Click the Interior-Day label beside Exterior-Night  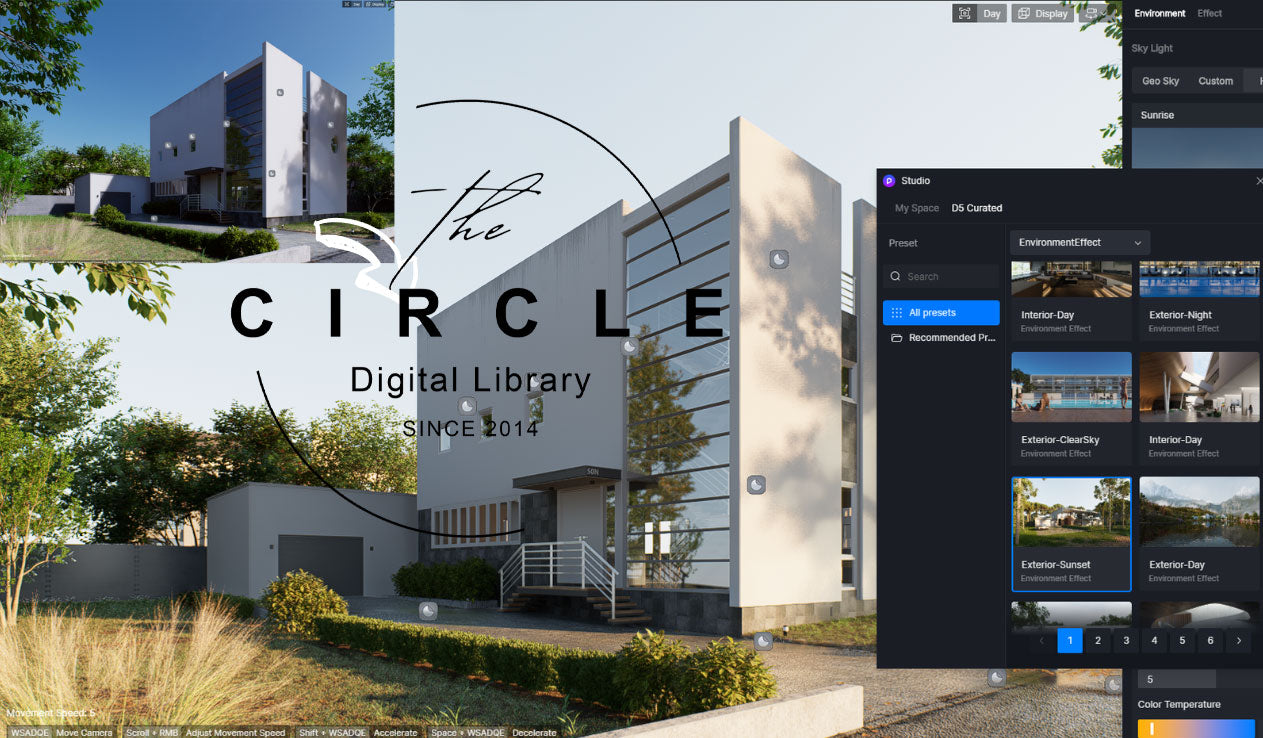coord(1047,315)
